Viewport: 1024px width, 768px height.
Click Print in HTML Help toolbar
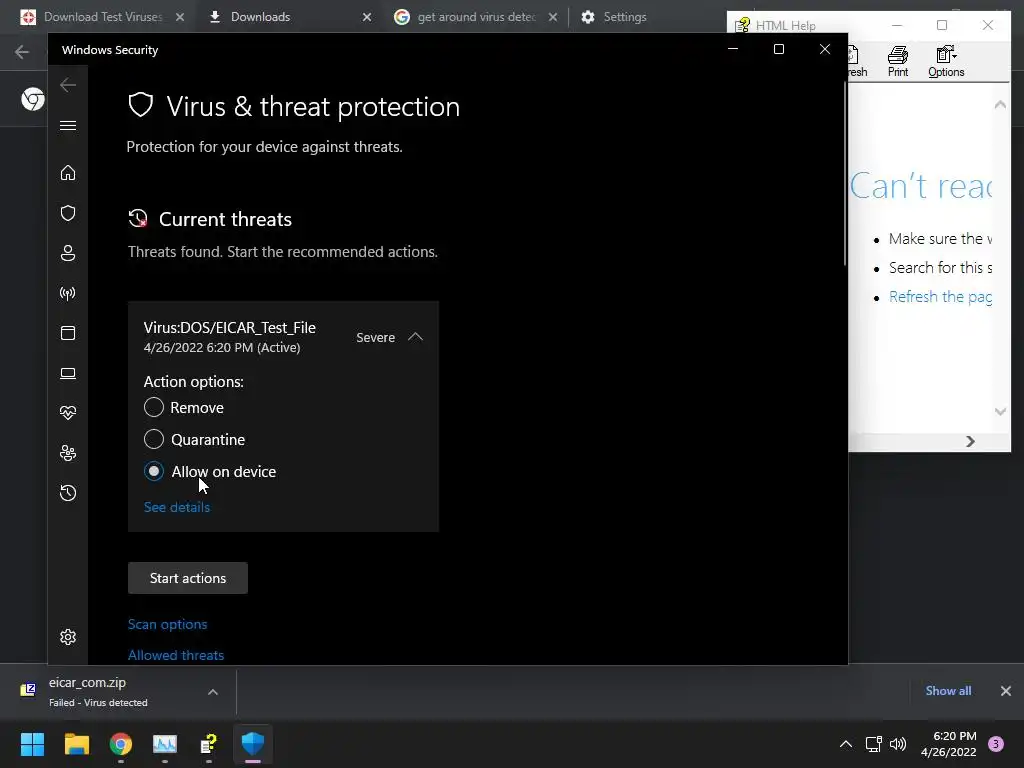[x=898, y=62]
